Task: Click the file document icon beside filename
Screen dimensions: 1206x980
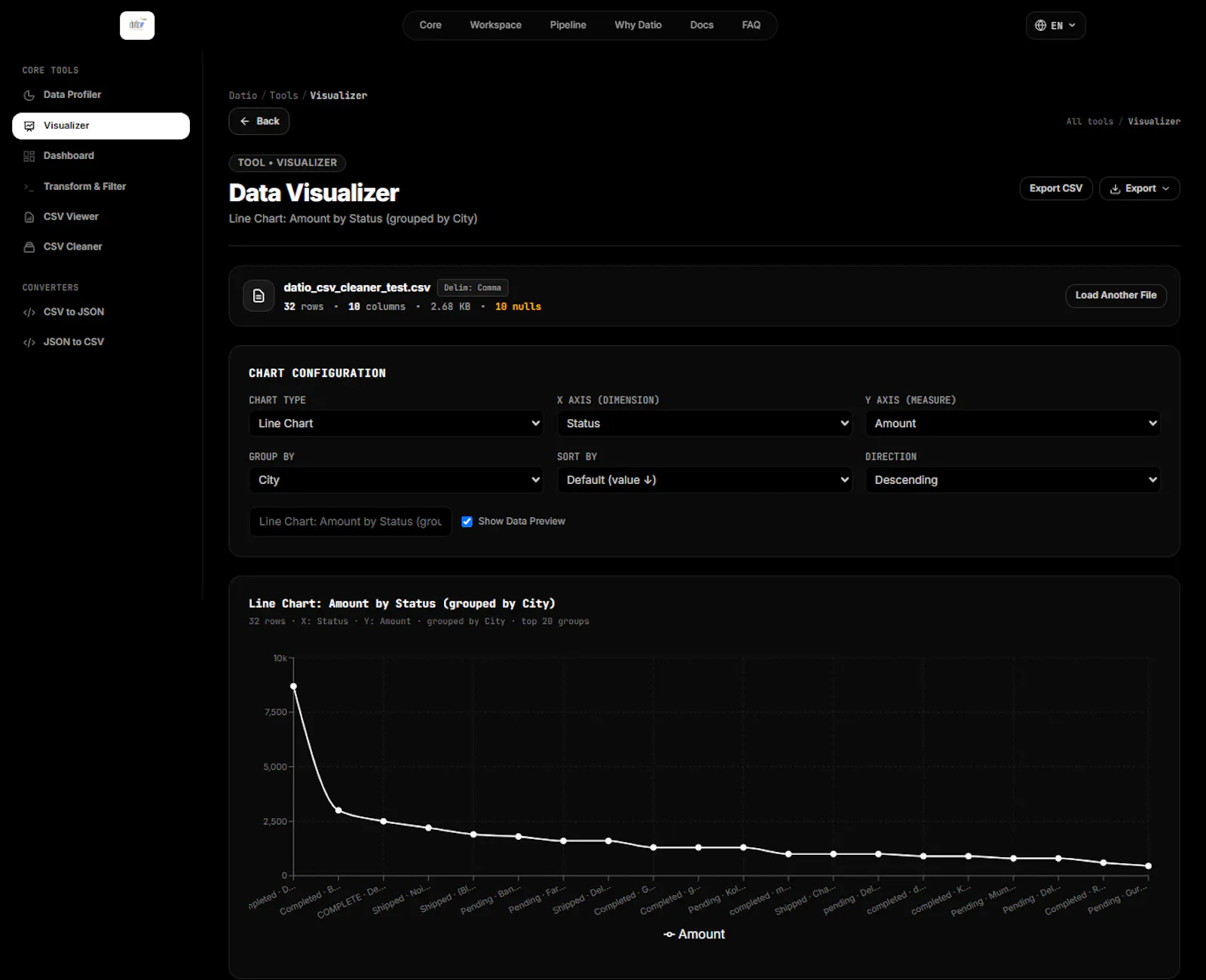Action: pos(259,296)
